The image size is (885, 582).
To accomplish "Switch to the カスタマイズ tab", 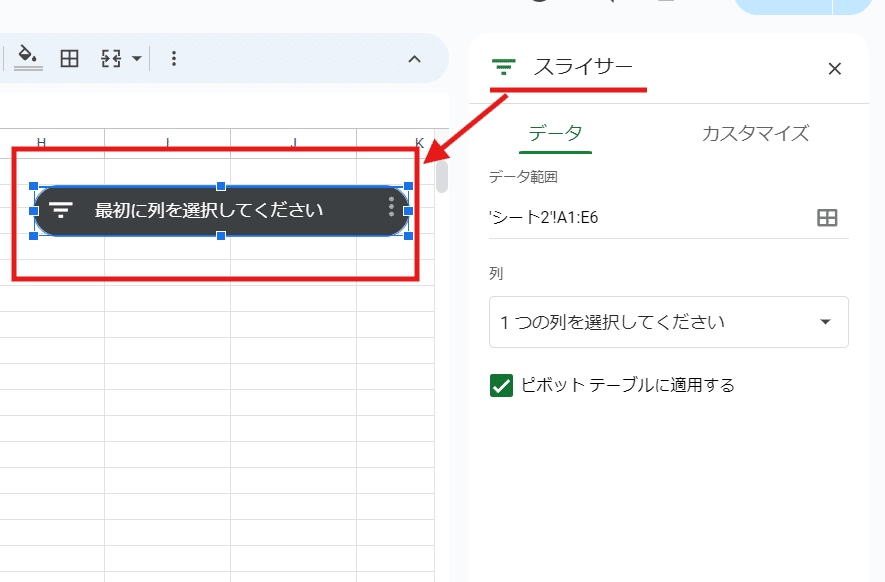I will pyautogui.click(x=755, y=133).
